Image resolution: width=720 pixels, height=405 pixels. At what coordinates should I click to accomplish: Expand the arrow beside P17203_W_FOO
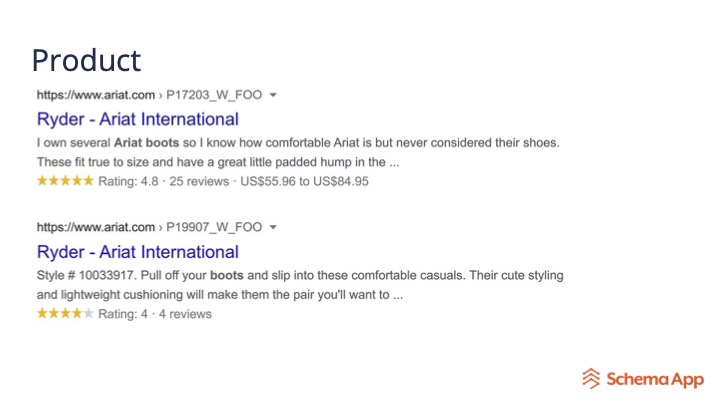[x=273, y=95]
